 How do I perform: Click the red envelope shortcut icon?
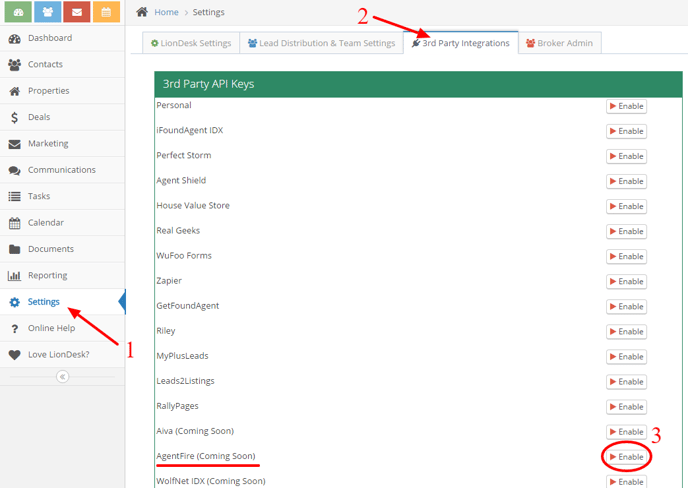(x=77, y=11)
